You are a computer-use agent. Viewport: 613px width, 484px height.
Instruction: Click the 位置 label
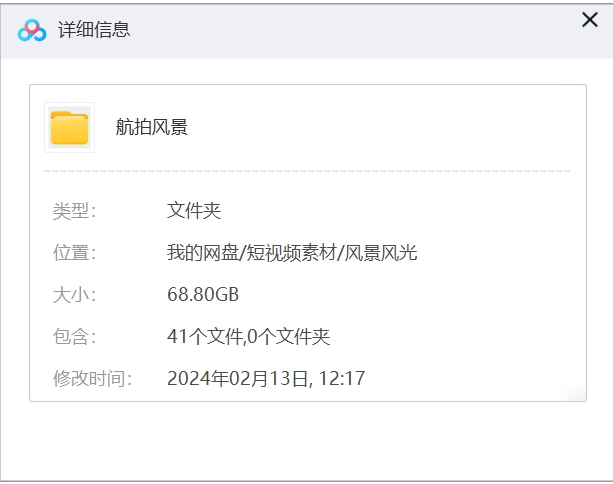pos(74,253)
